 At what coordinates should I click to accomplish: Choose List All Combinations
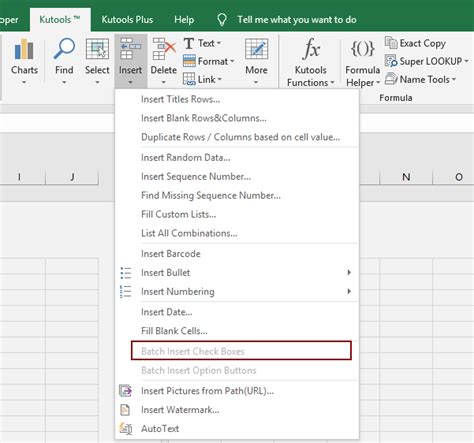[x=237, y=233]
